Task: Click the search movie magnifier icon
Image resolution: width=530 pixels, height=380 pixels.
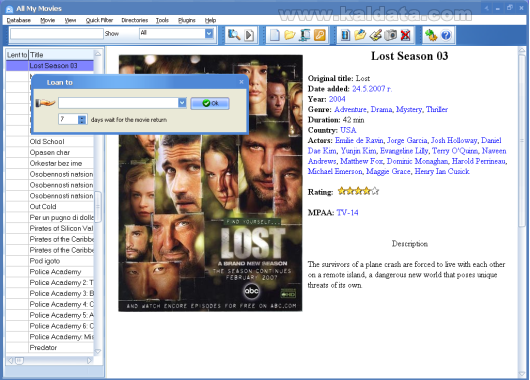Action: coord(234,35)
